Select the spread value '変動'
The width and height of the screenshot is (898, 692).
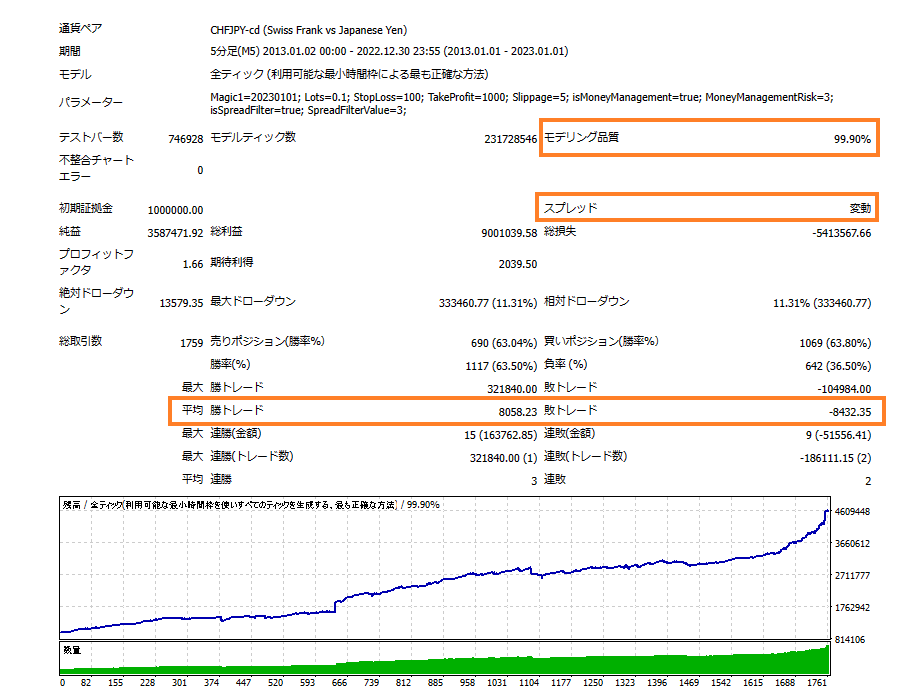click(860, 209)
